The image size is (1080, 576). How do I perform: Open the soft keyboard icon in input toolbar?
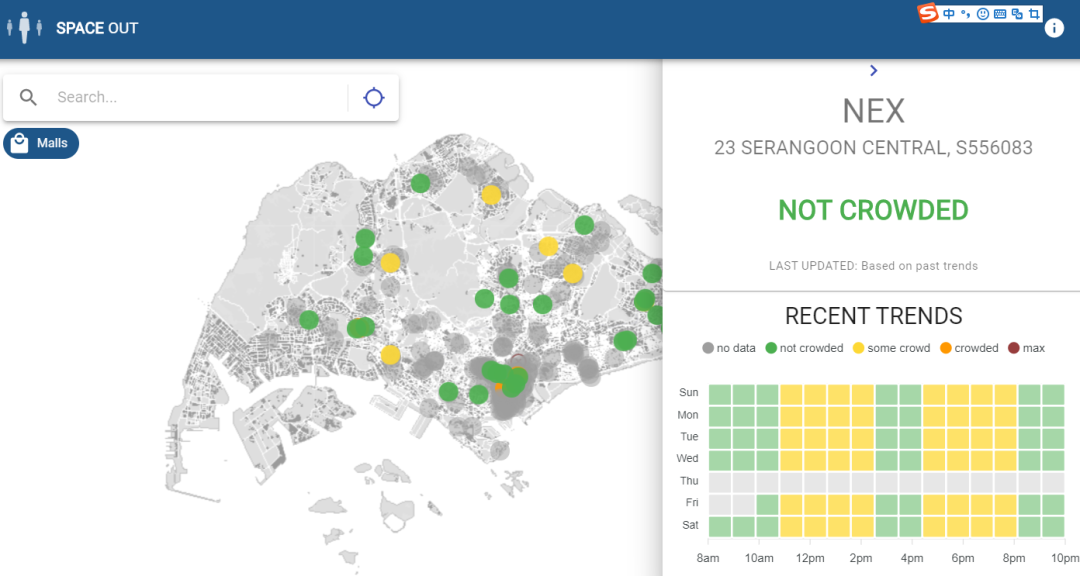point(1000,14)
